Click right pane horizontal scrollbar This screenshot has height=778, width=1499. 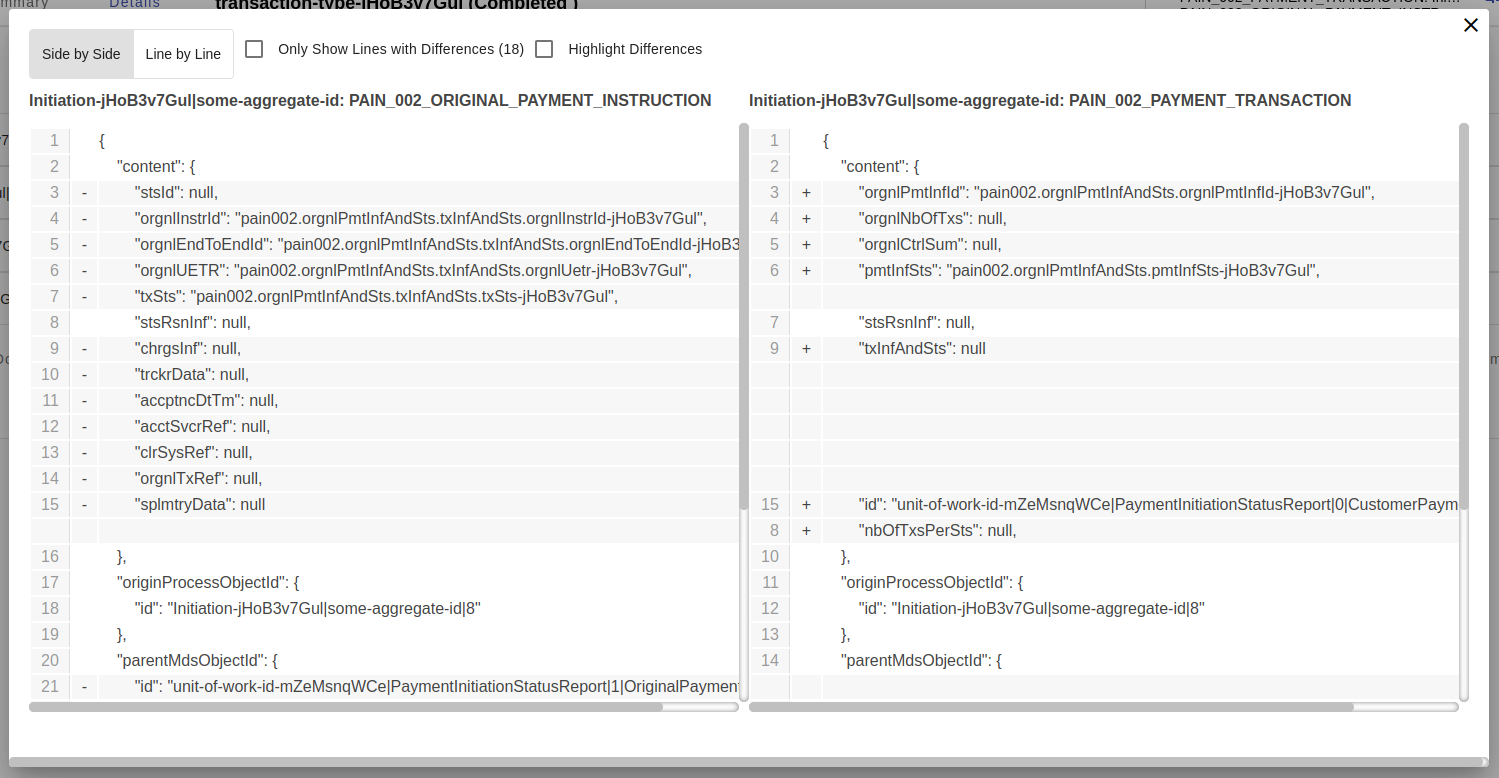click(1050, 707)
